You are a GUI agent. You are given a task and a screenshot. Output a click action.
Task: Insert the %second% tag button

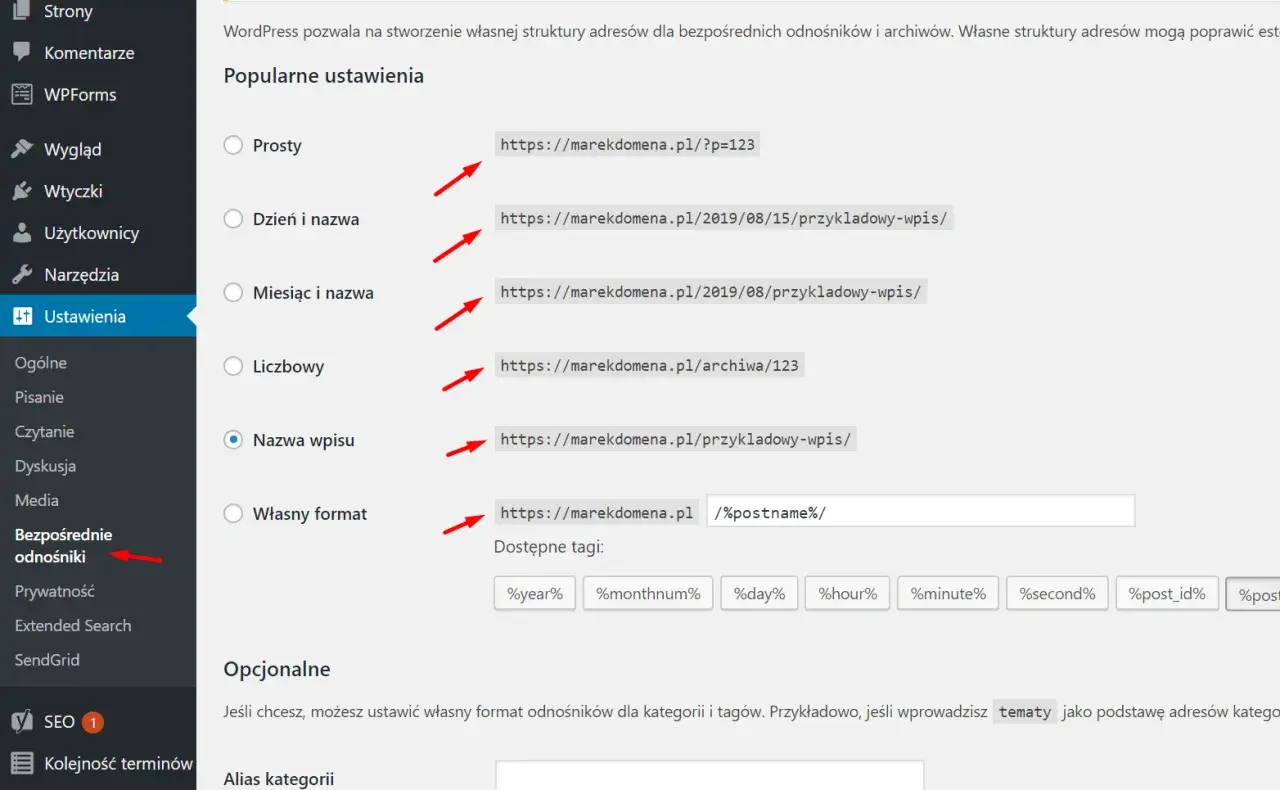point(1057,593)
